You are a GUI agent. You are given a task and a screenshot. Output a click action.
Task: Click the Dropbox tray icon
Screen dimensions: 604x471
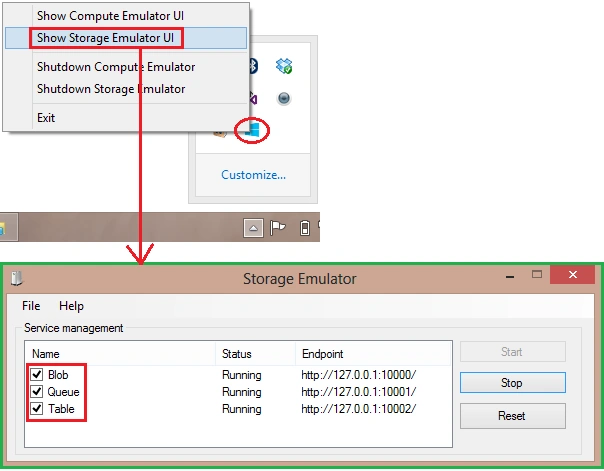pyautogui.click(x=284, y=66)
